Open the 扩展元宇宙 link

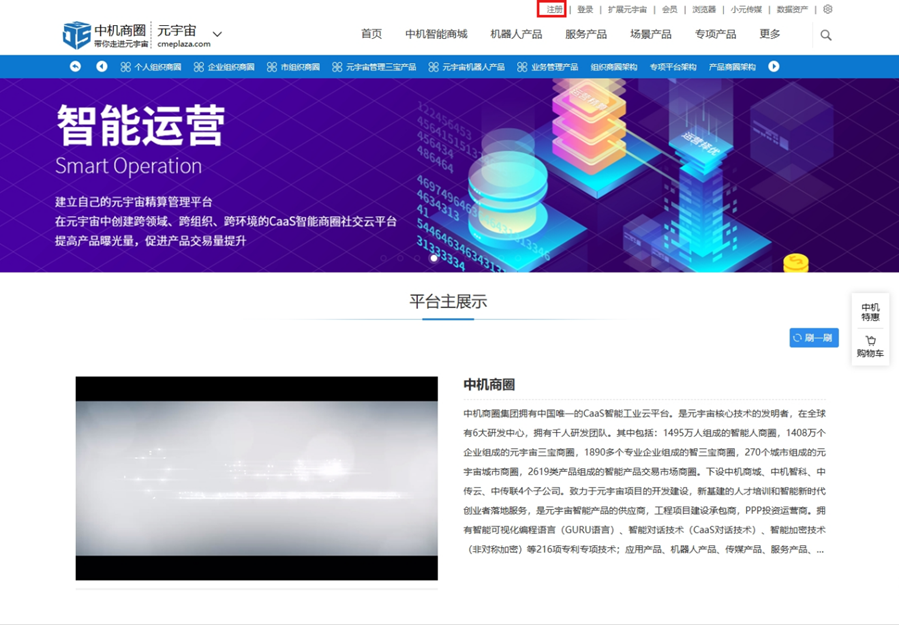[627, 9]
